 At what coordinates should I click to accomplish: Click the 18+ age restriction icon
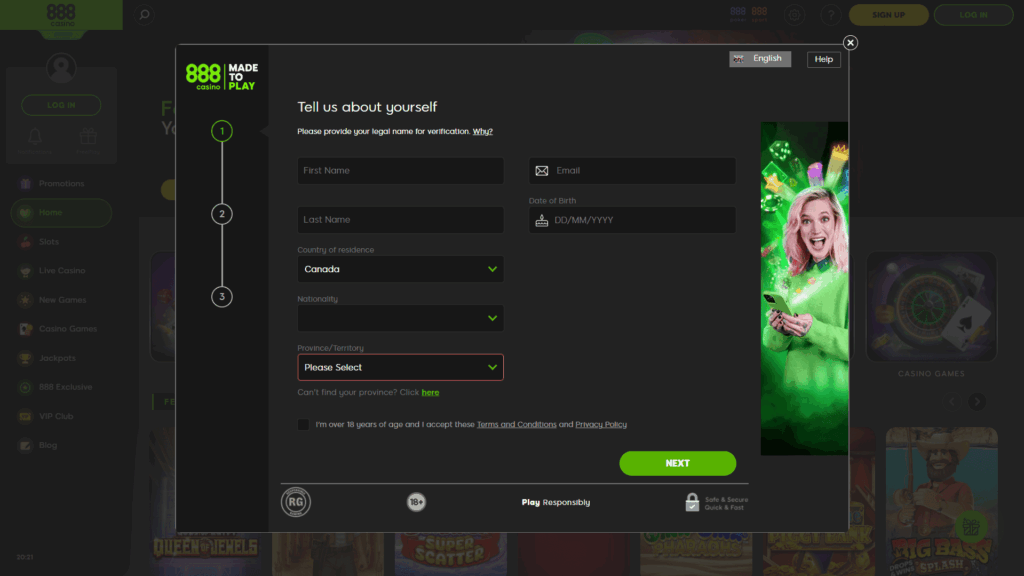(x=416, y=502)
